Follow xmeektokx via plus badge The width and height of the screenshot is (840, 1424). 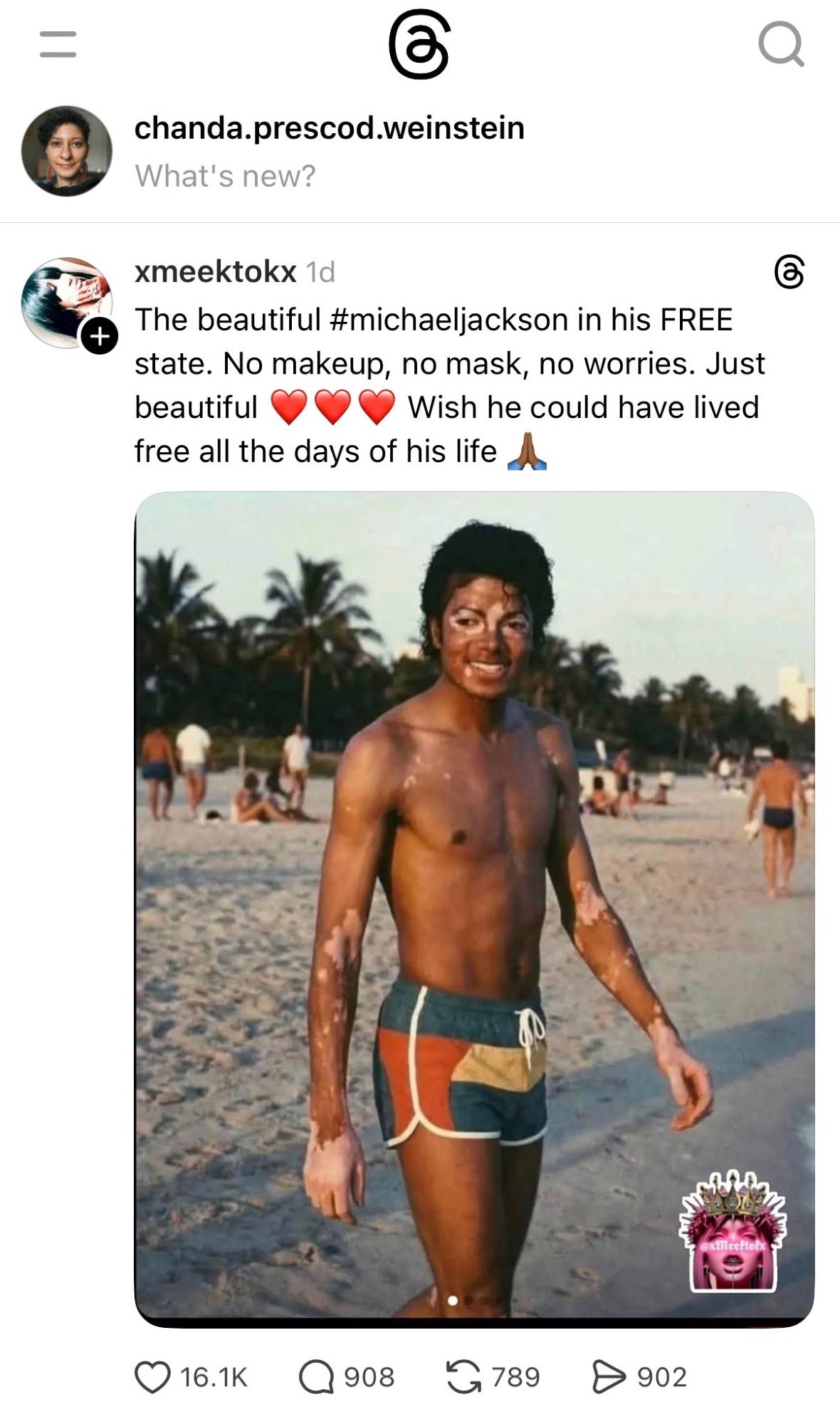click(x=99, y=336)
